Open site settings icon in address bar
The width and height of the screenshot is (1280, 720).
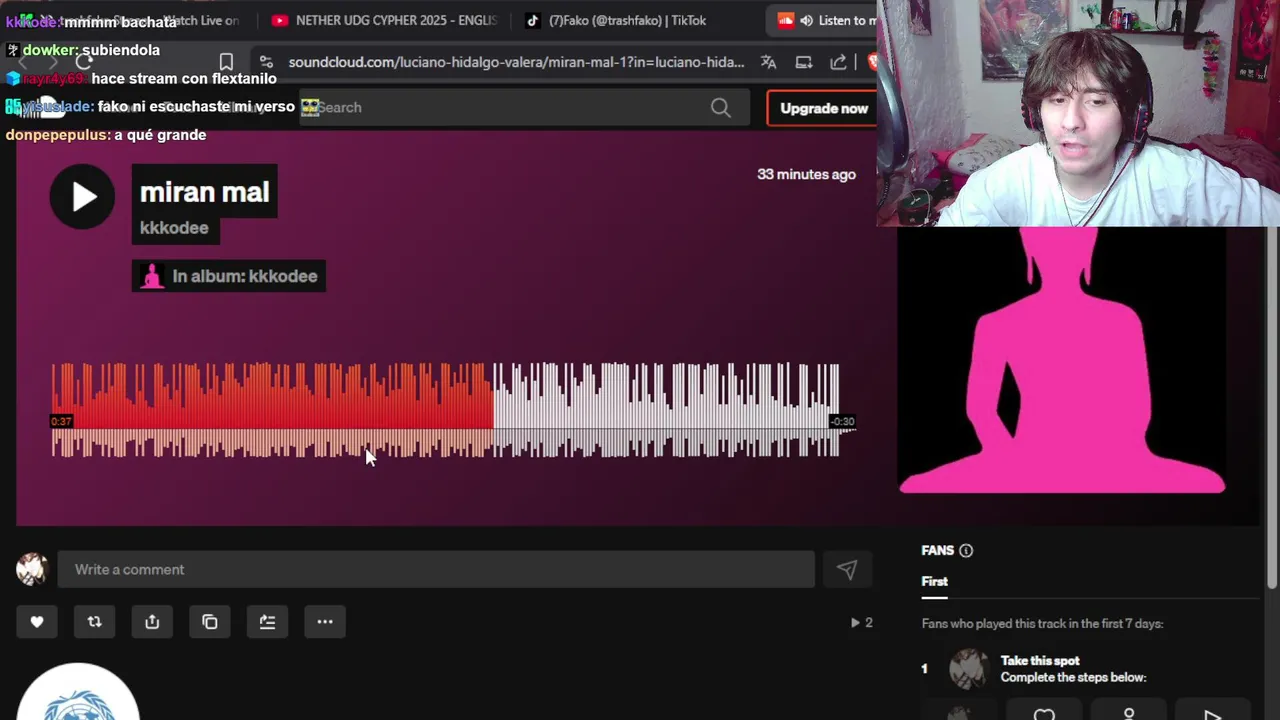pos(266,62)
